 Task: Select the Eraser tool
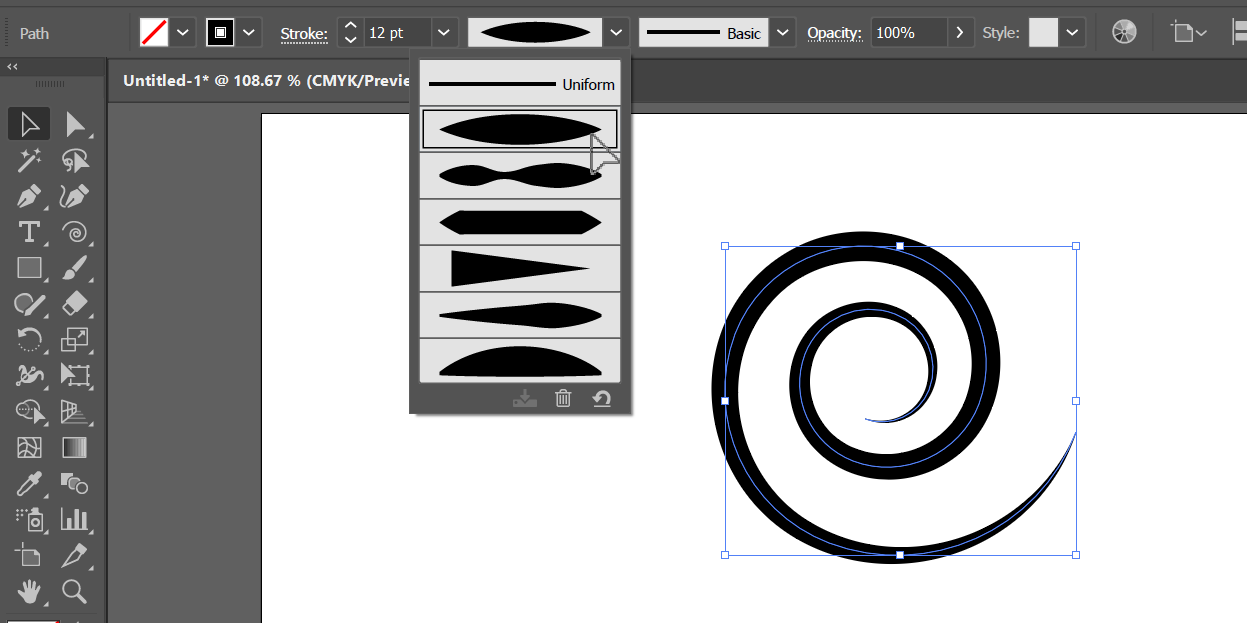[75, 304]
